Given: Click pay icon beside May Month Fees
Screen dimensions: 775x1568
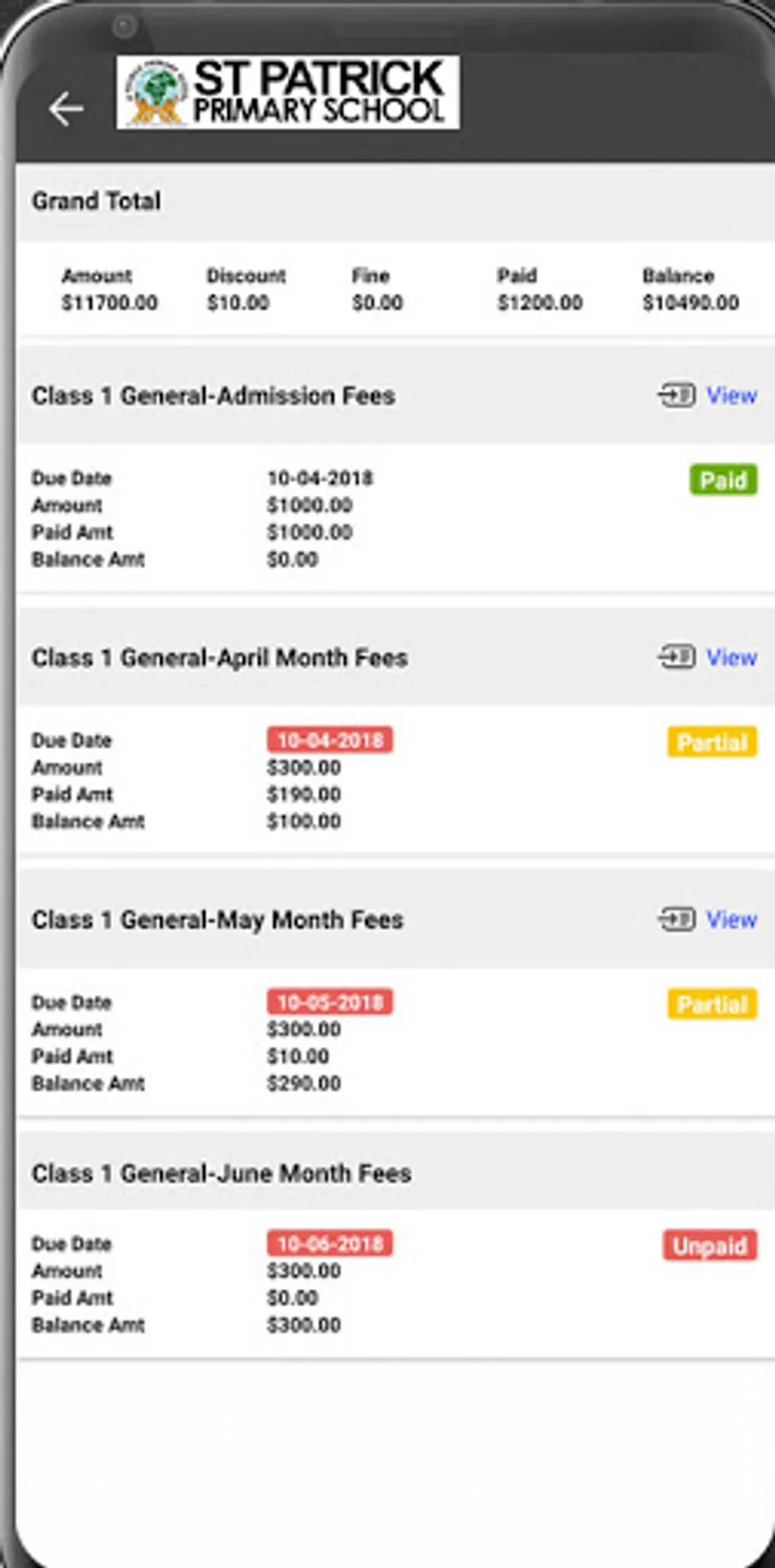Looking at the screenshot, I should [x=677, y=920].
